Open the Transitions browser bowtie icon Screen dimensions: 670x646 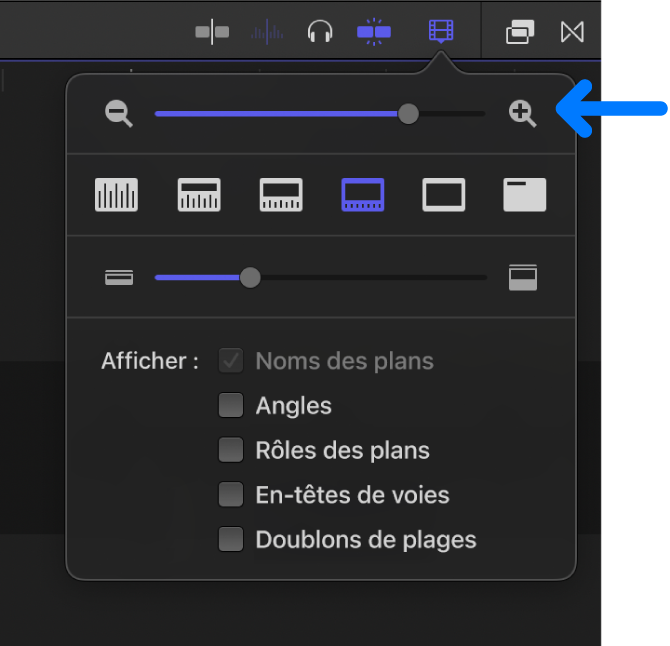pyautogui.click(x=572, y=32)
